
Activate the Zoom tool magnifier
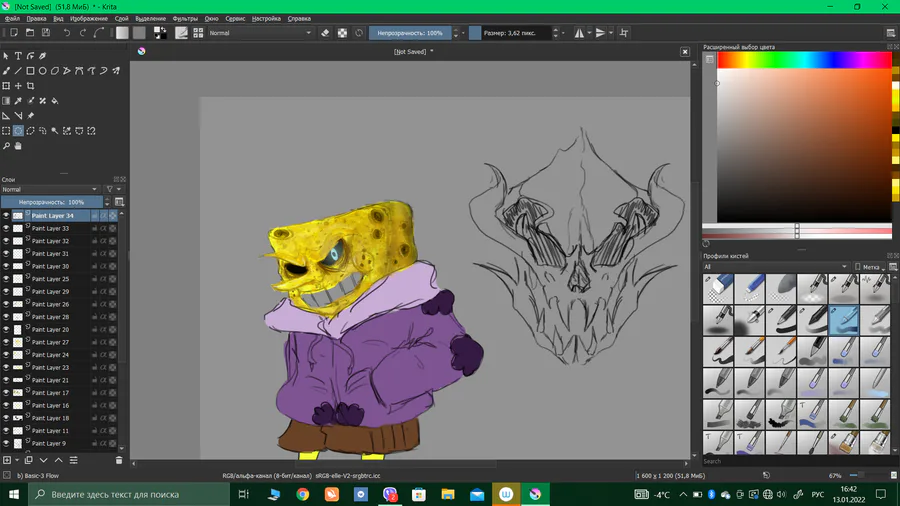click(x=6, y=146)
